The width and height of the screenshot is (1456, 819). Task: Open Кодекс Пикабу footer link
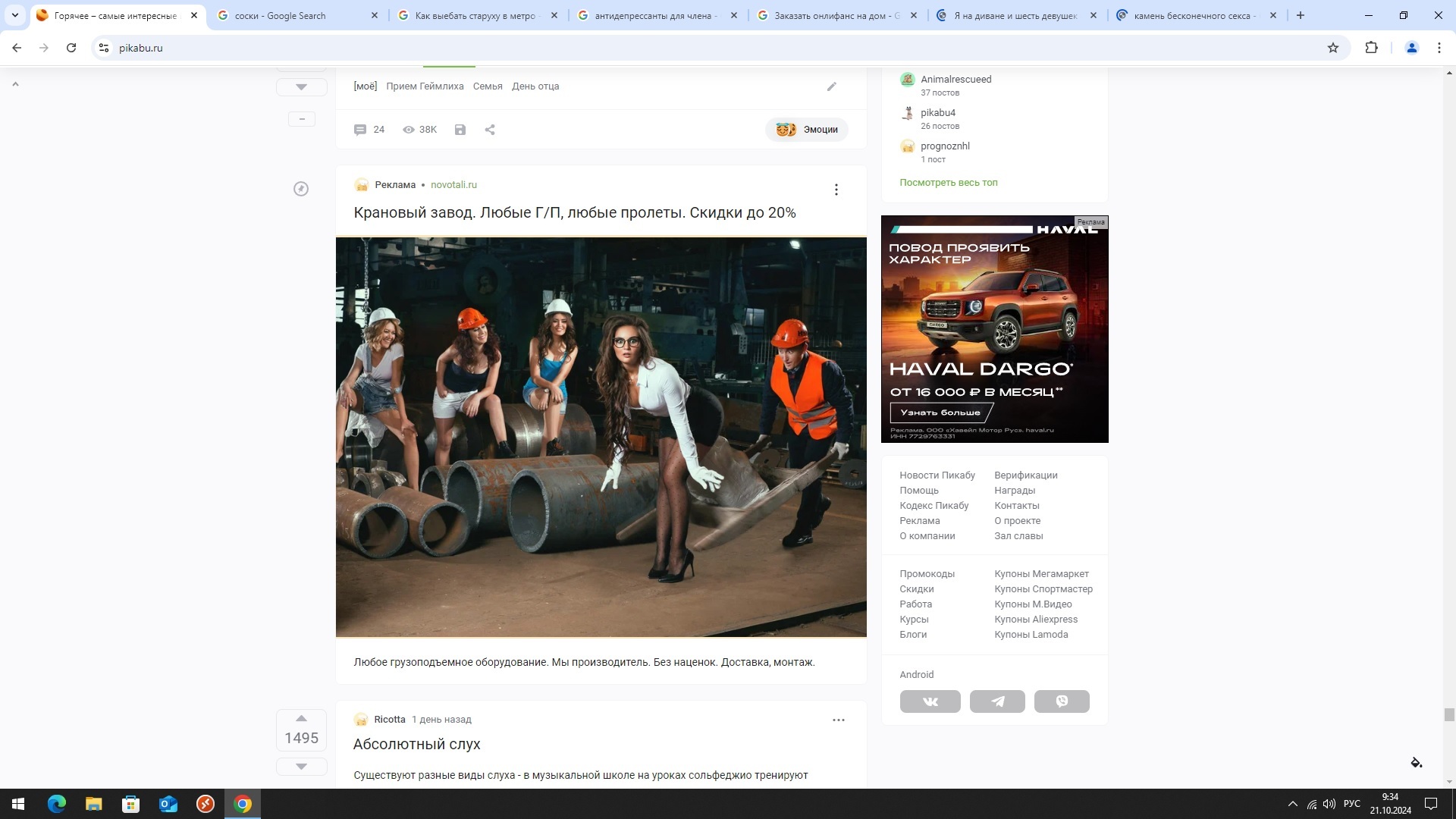click(934, 506)
